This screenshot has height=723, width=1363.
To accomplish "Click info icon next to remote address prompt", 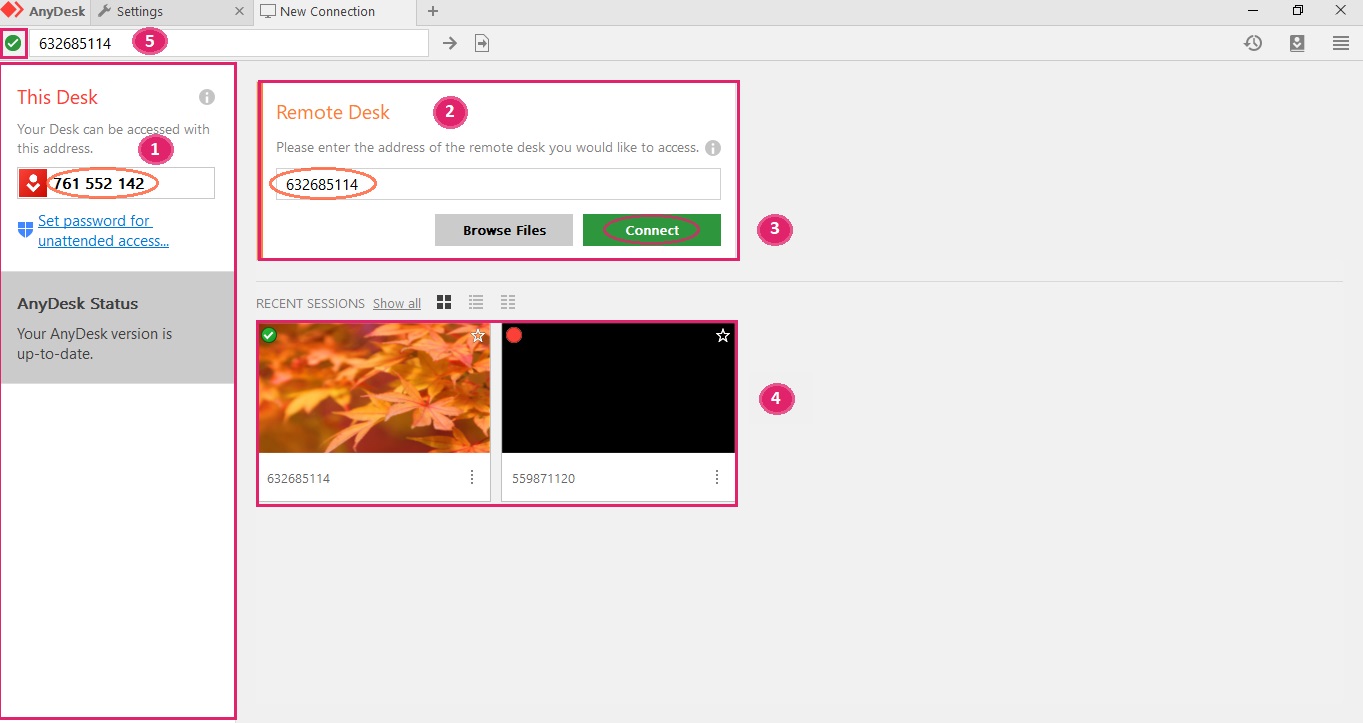I will click(713, 148).
